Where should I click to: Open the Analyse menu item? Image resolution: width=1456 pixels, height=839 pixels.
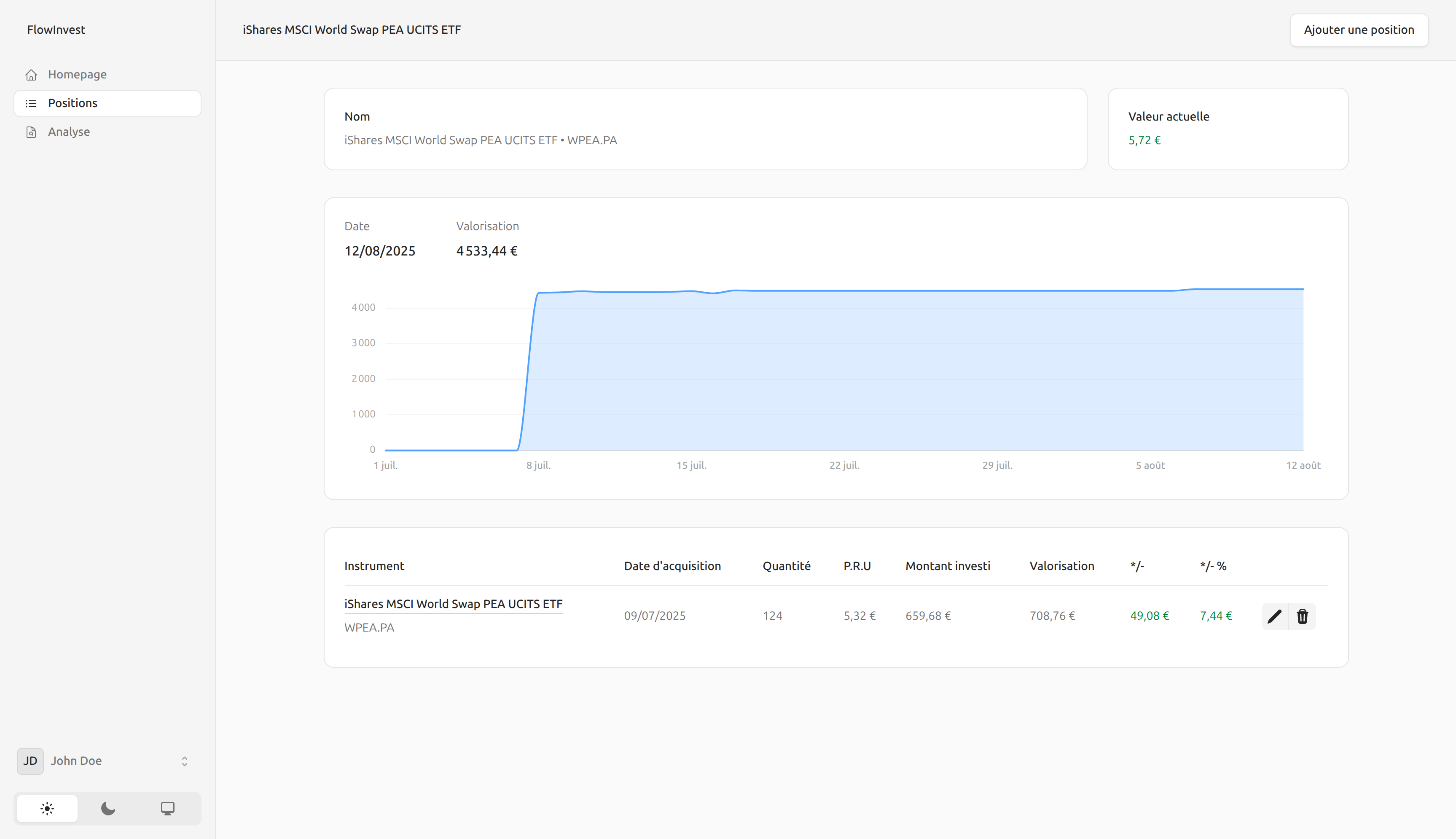pos(69,132)
